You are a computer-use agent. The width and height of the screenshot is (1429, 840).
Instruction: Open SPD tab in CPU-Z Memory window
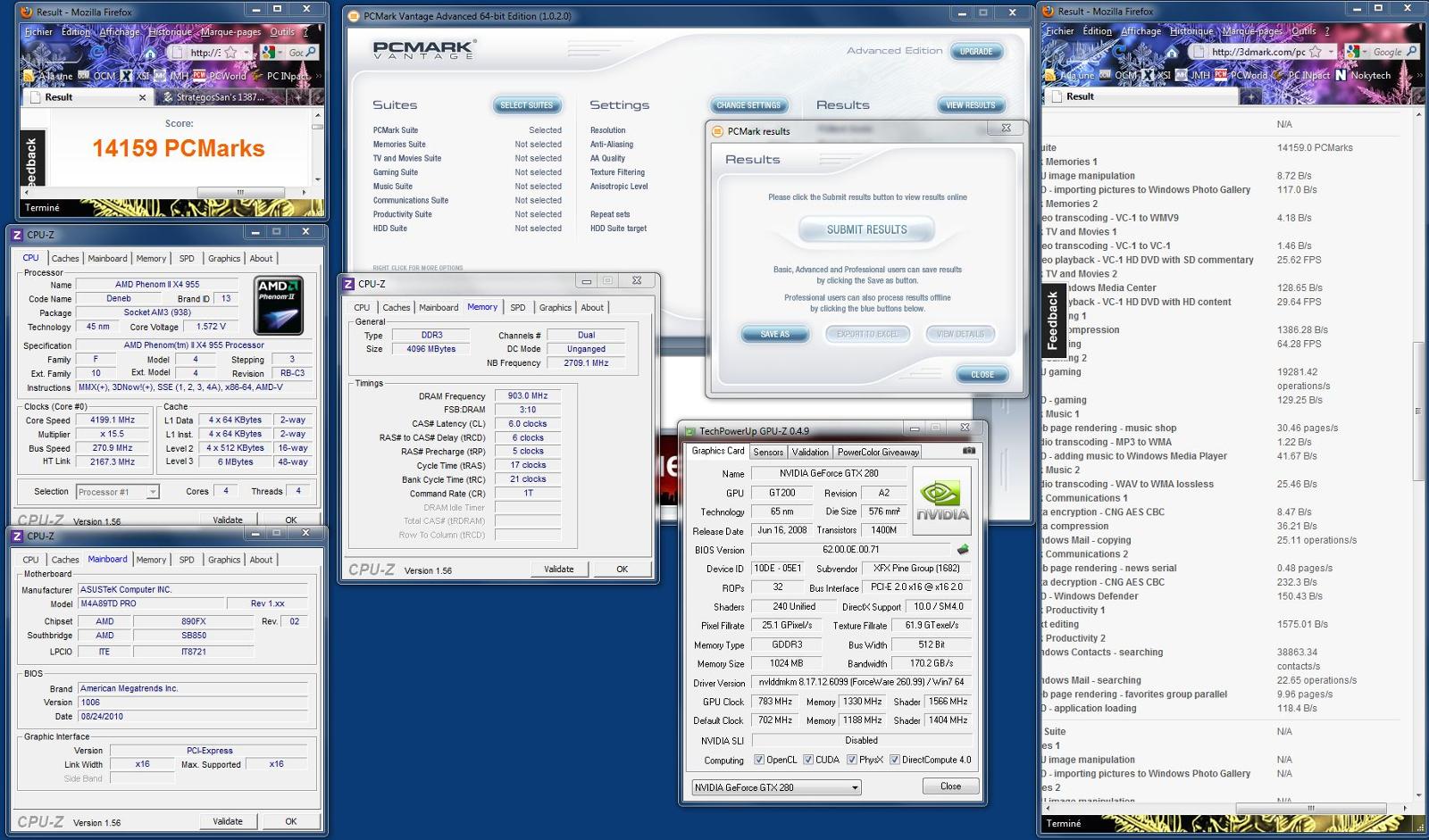click(x=518, y=307)
